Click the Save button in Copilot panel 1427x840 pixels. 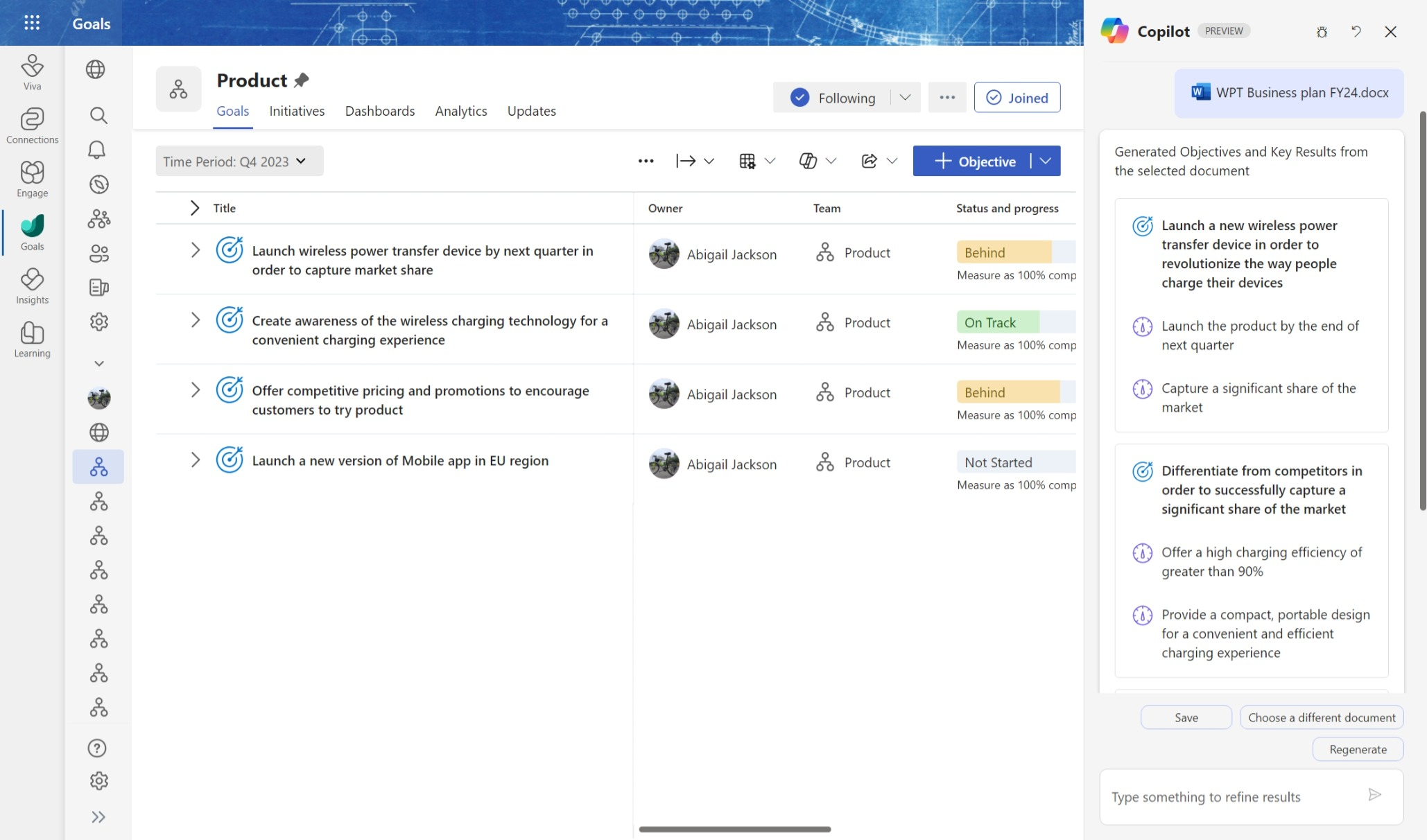click(x=1186, y=716)
